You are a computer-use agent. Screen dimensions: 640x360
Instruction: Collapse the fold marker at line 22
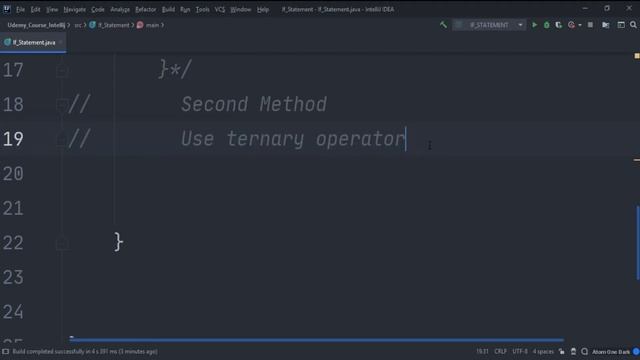pos(62,243)
